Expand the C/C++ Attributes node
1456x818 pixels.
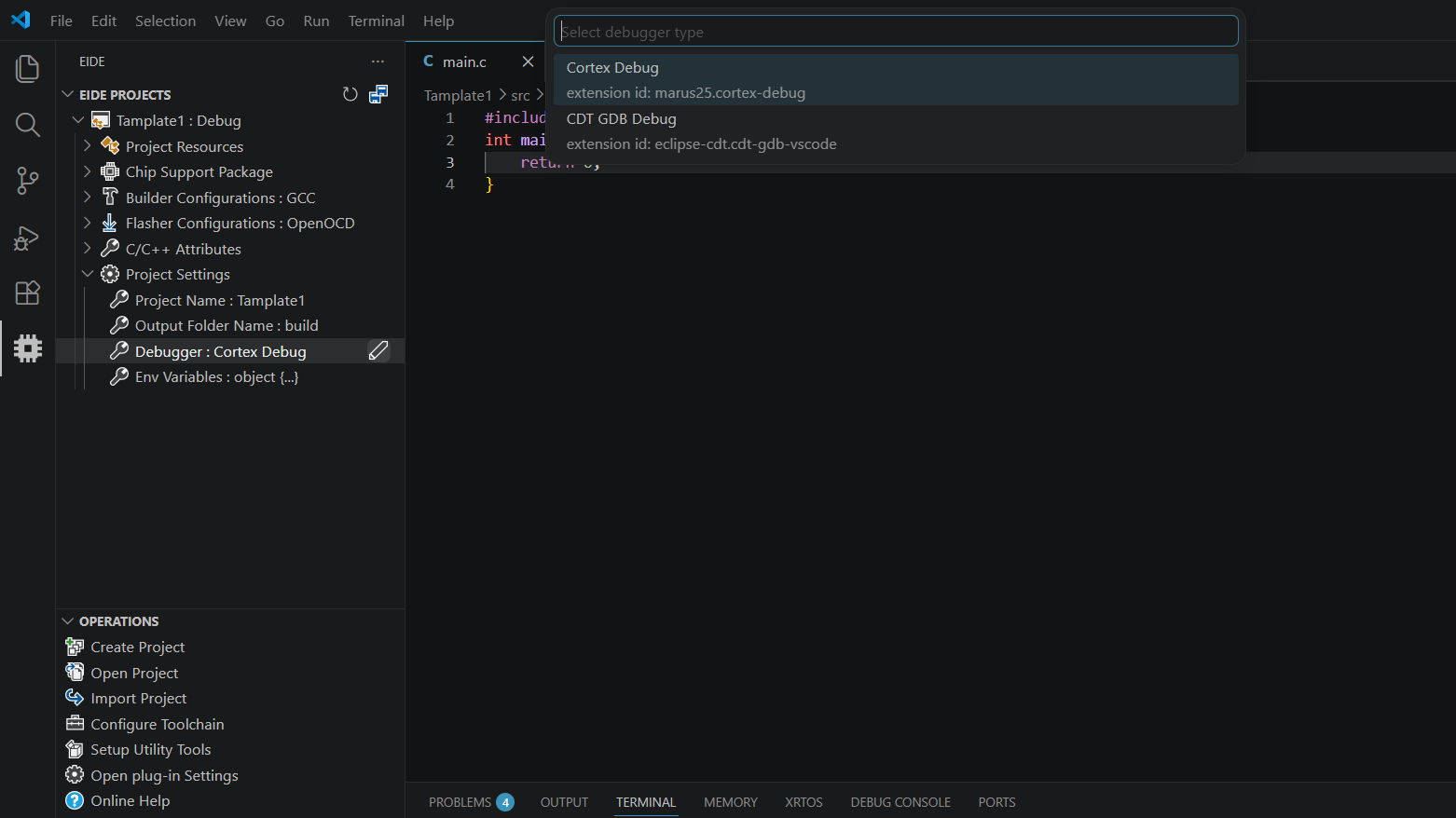pyautogui.click(x=88, y=249)
